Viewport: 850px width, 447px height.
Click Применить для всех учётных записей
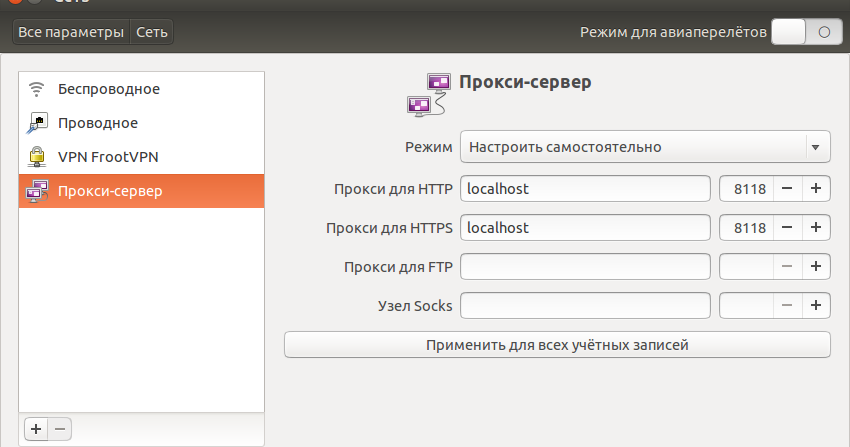click(x=557, y=345)
